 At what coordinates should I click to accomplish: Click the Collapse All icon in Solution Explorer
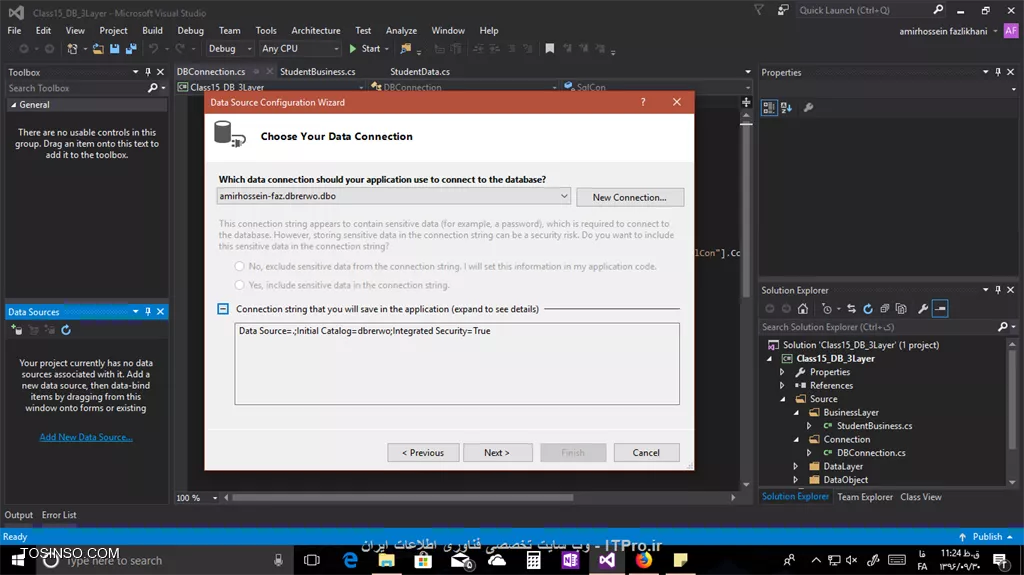[x=884, y=308]
